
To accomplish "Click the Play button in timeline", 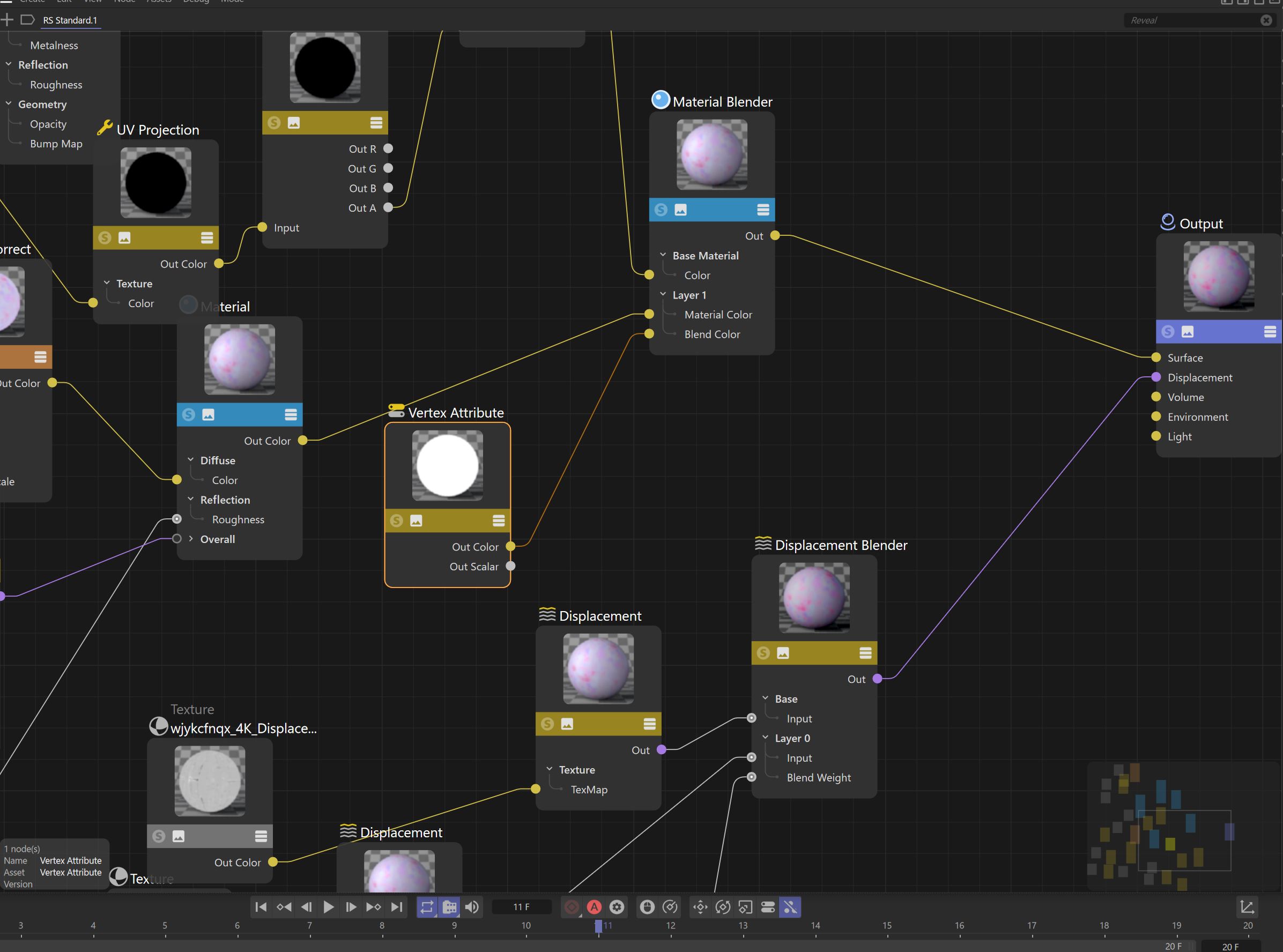I will pyautogui.click(x=328, y=907).
